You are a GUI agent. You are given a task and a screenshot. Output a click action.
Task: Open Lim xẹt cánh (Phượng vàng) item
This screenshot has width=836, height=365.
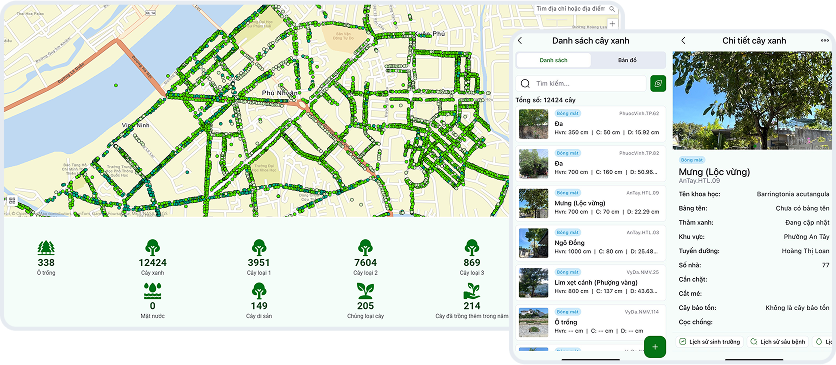pos(591,282)
